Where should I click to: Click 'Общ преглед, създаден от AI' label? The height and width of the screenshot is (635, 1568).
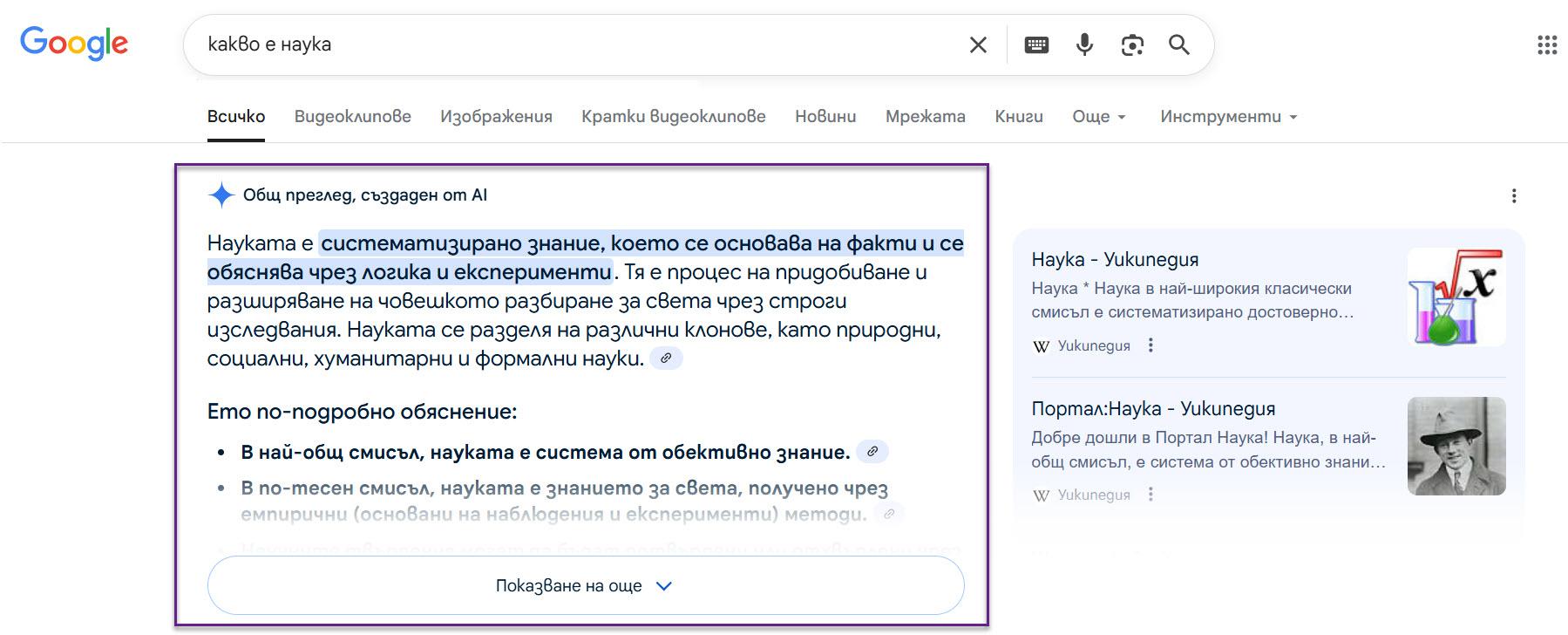point(365,195)
